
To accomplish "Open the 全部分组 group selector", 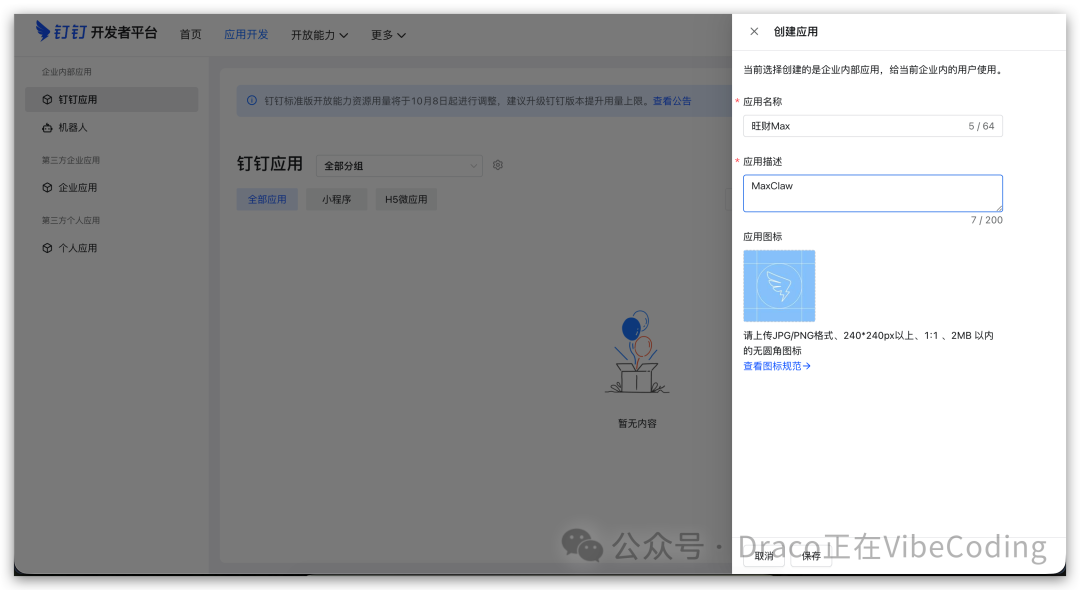I will click(x=399, y=165).
